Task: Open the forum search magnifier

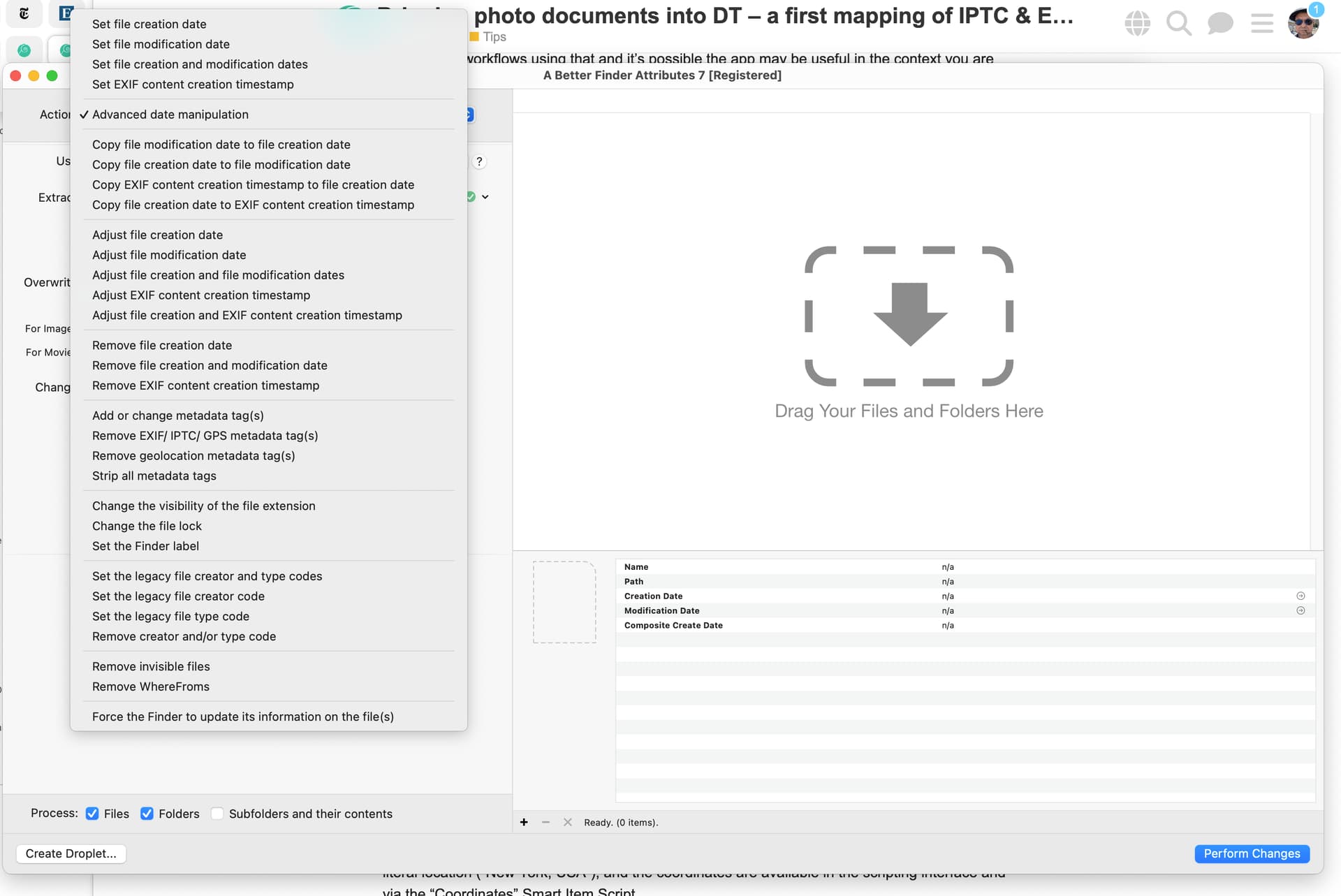Action: click(1179, 23)
